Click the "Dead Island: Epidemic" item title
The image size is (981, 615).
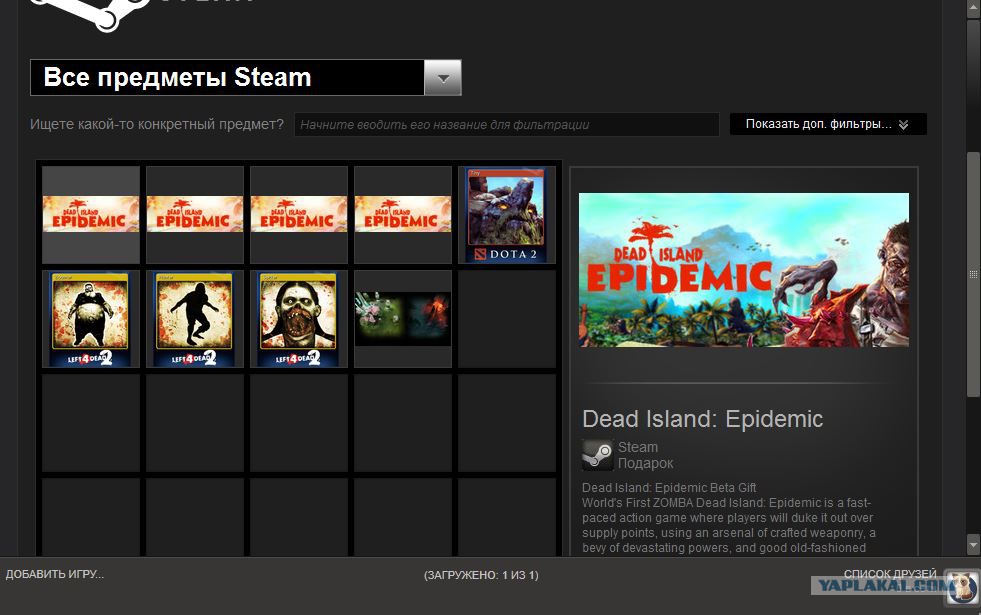tap(702, 419)
